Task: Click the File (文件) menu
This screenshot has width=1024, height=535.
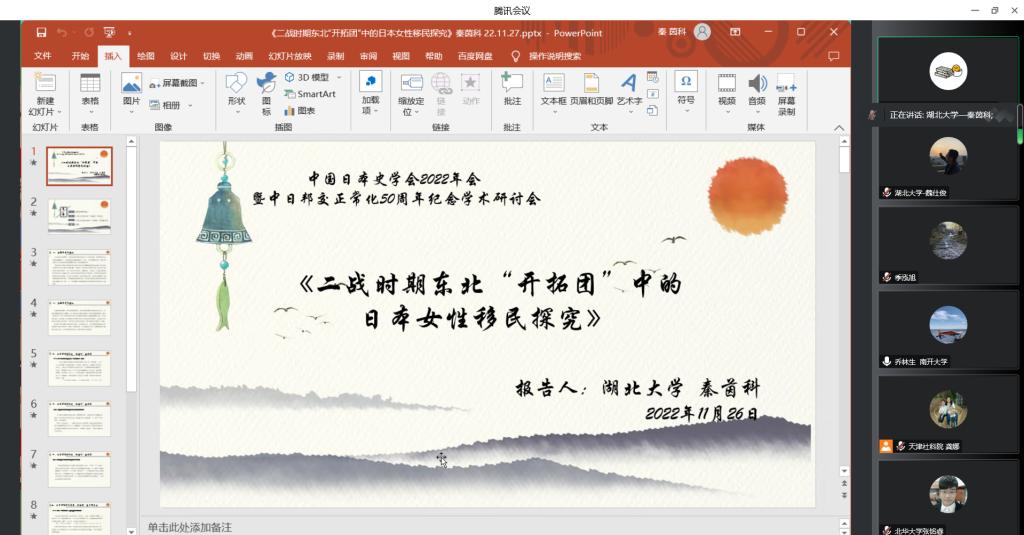Action: (x=43, y=56)
